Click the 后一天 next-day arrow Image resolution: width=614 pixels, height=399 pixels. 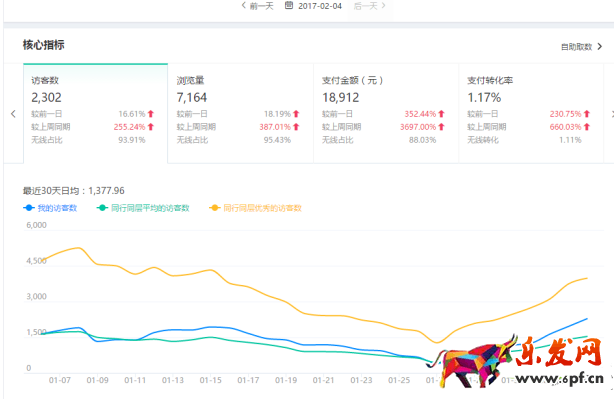(383, 5)
